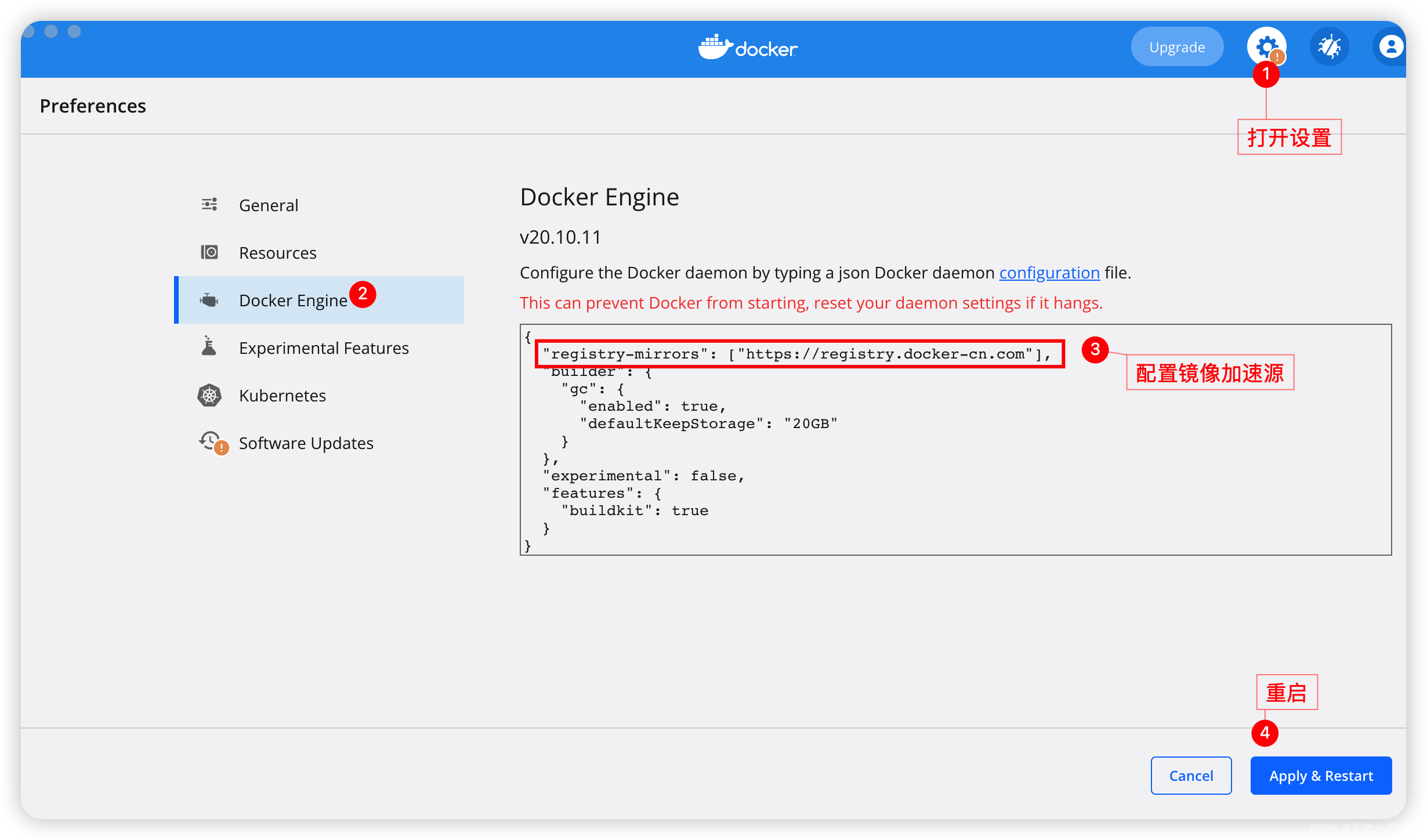
Task: Open Experimental Features panel
Action: [x=322, y=348]
